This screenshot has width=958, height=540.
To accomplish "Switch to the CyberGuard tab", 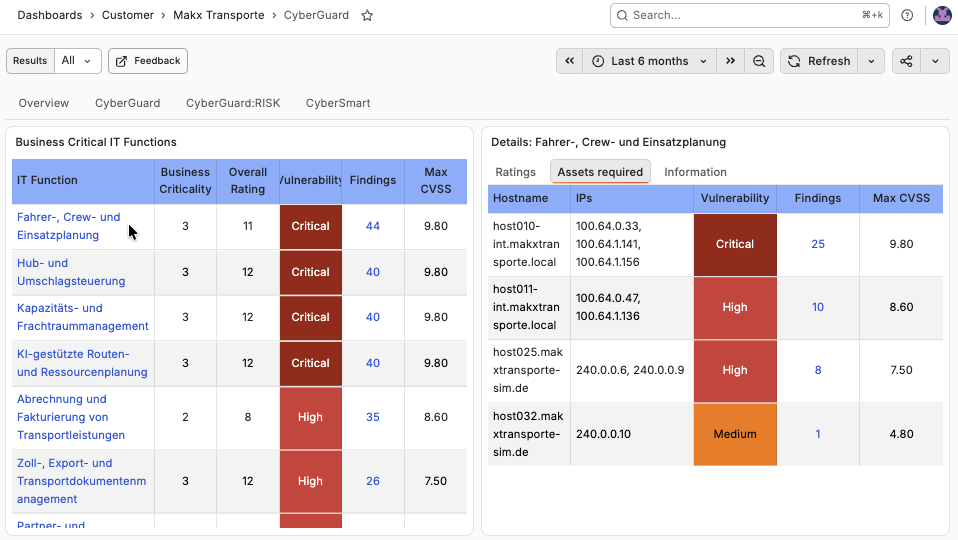I will point(127,103).
